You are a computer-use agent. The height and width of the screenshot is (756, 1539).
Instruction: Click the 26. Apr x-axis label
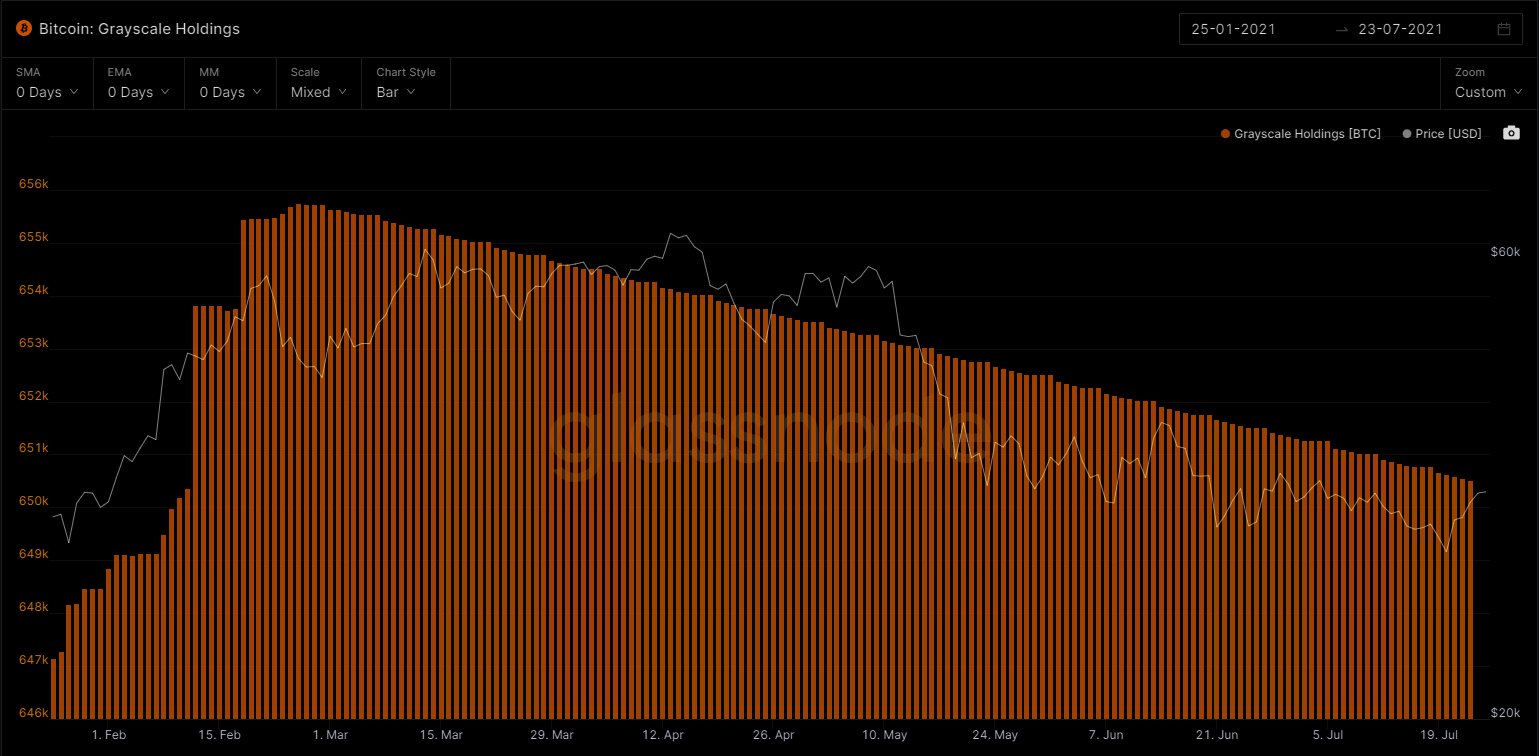[773, 735]
